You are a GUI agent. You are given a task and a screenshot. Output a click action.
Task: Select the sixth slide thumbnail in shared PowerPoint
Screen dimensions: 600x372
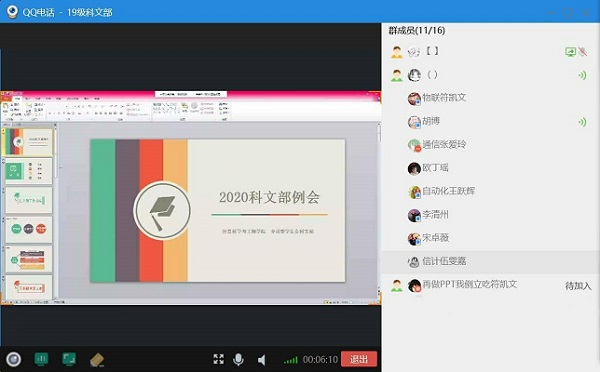pos(29,287)
